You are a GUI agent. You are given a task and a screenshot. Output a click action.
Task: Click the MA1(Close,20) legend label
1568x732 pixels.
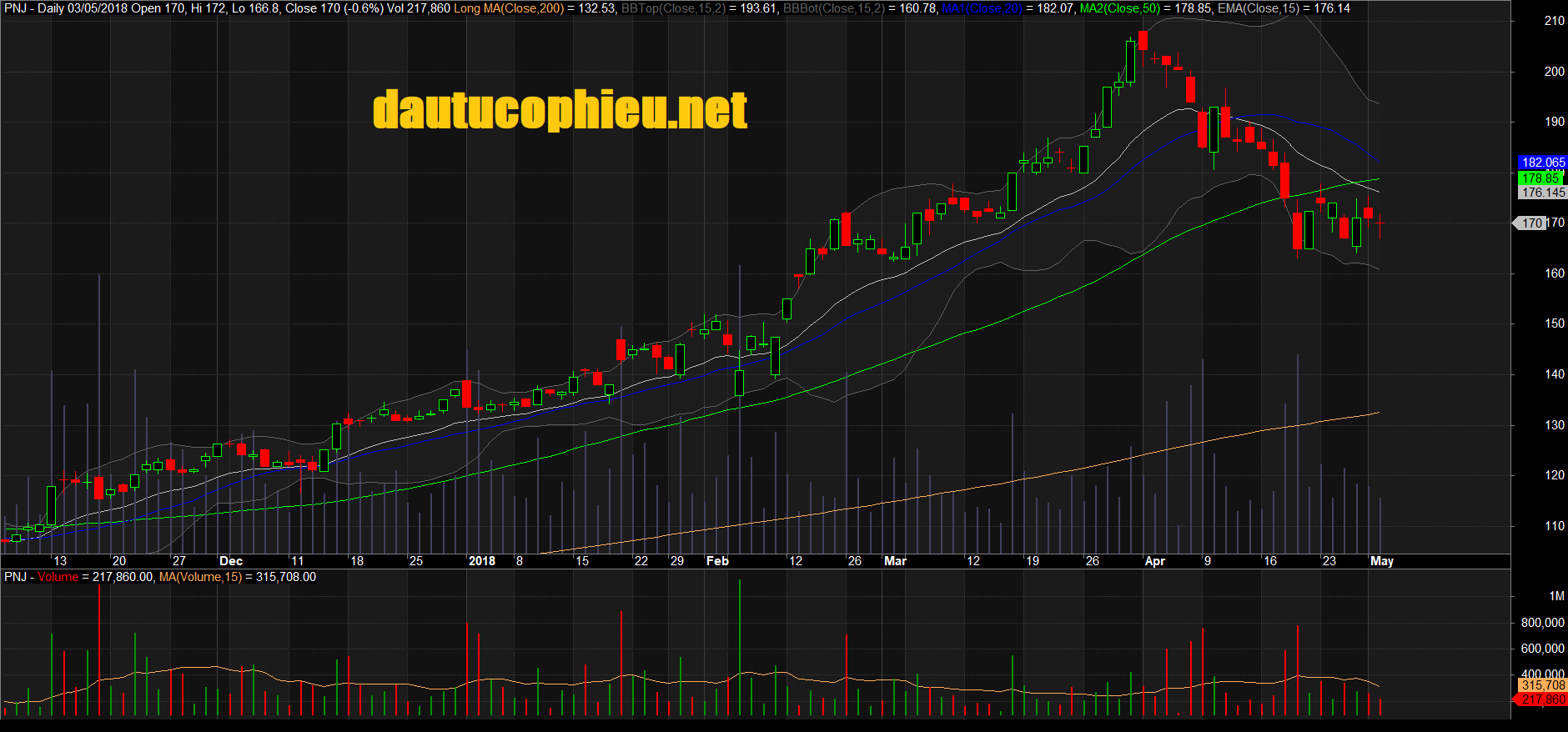click(982, 8)
